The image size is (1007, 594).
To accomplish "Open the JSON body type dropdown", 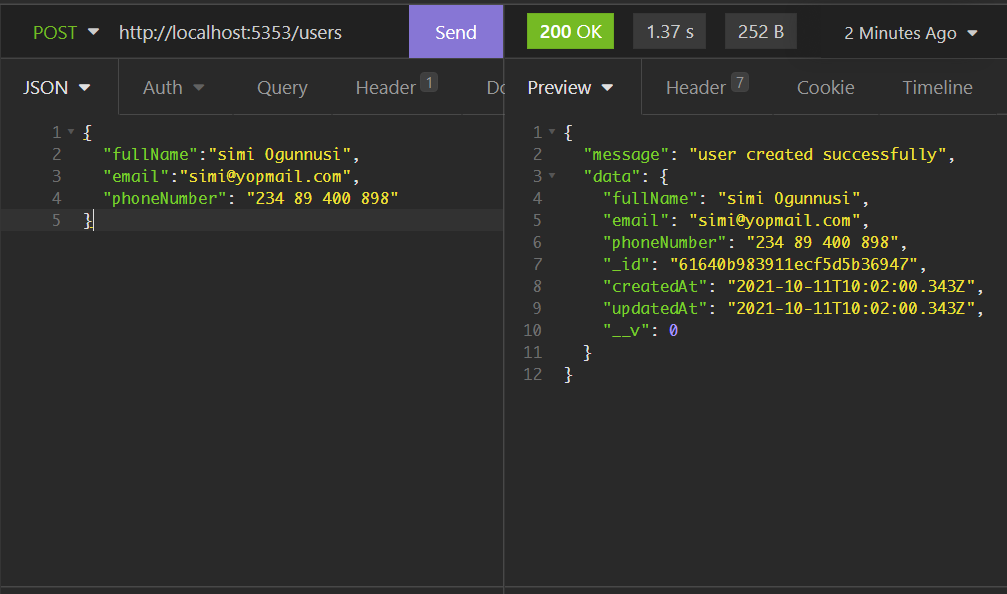I will pos(57,87).
